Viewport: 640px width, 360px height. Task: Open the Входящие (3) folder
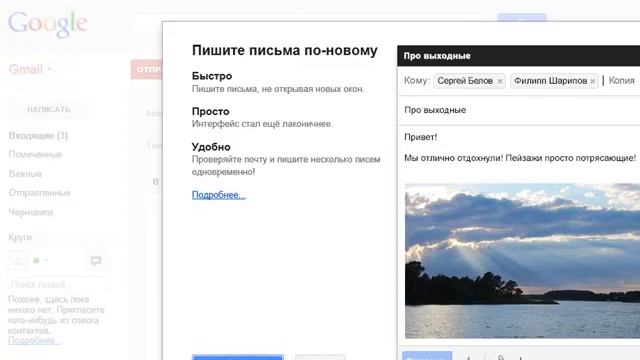click(38, 136)
